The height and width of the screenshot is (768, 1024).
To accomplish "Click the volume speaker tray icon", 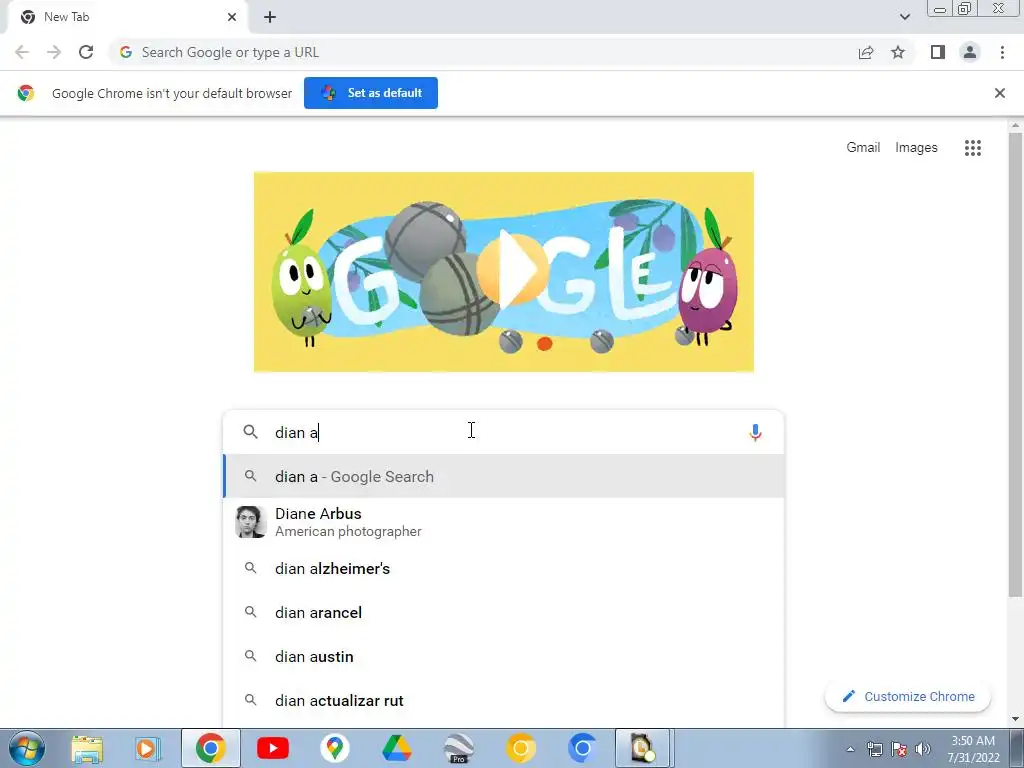I will point(923,749).
